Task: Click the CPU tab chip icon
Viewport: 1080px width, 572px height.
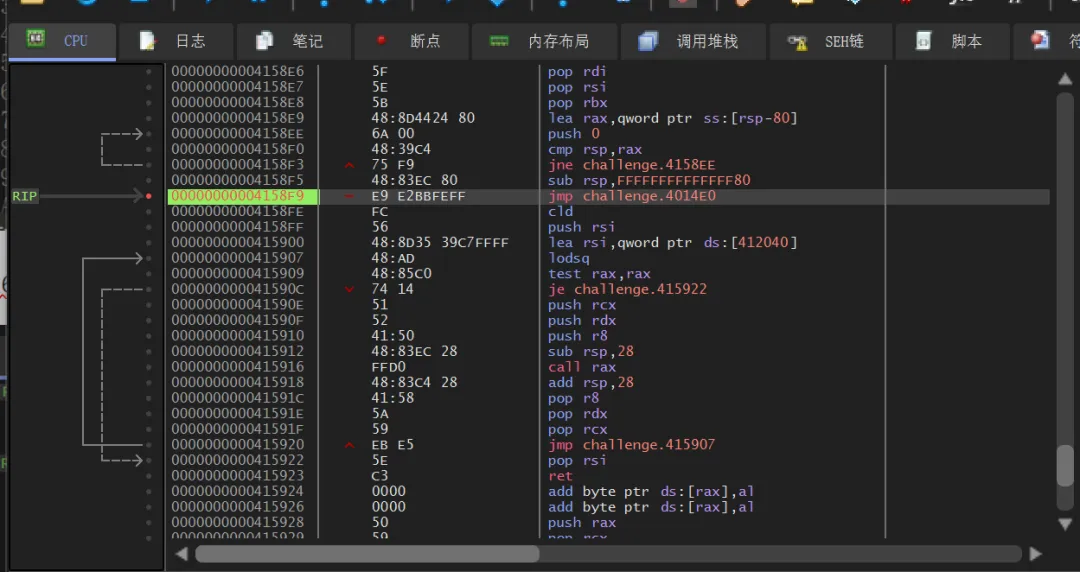Action: [36, 39]
